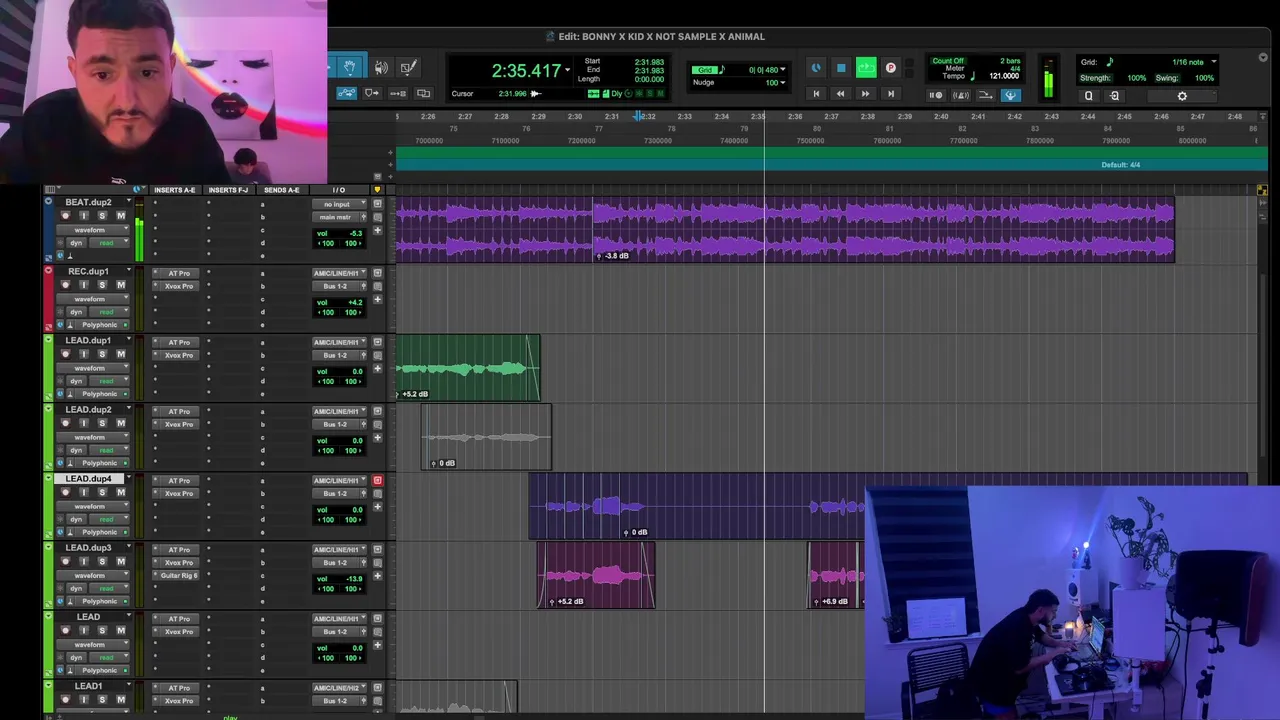This screenshot has width=1280, height=720.
Task: Select the Pencil tool
Action: (408, 67)
